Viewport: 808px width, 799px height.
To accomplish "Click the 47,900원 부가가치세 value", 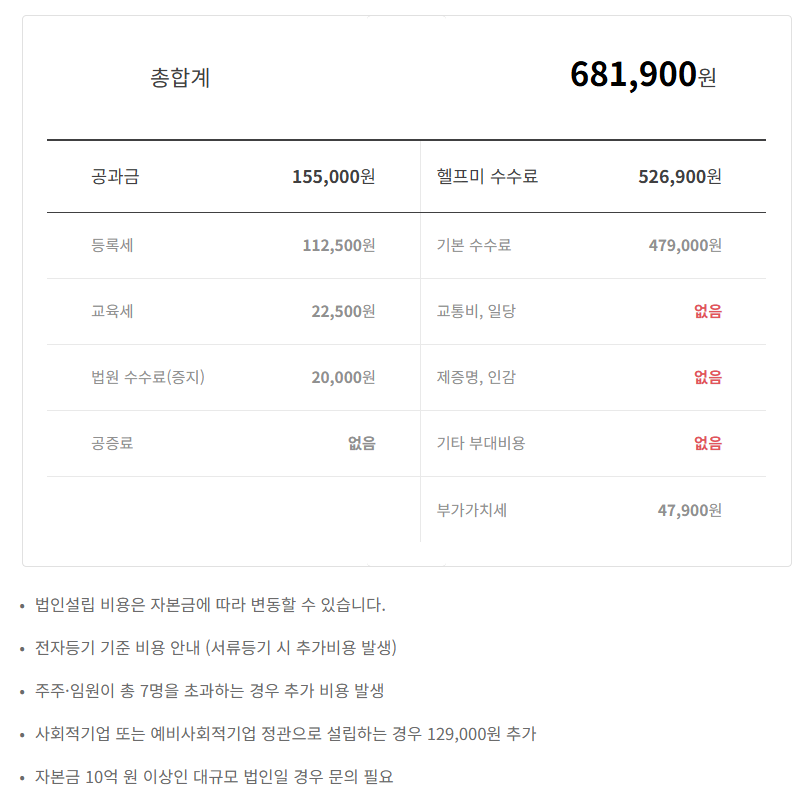I will point(689,510).
